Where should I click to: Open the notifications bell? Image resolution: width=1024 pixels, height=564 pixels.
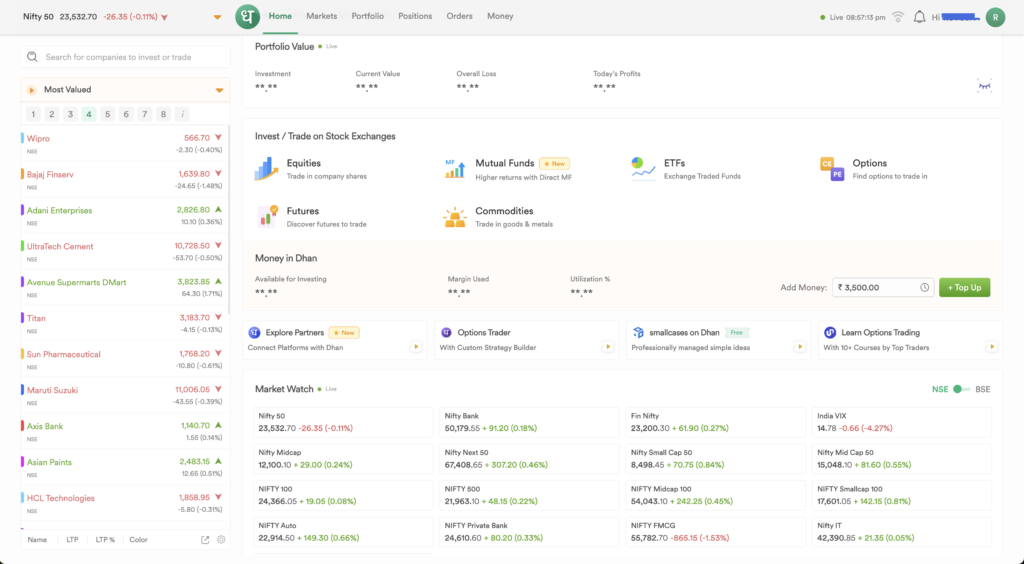[x=919, y=17]
